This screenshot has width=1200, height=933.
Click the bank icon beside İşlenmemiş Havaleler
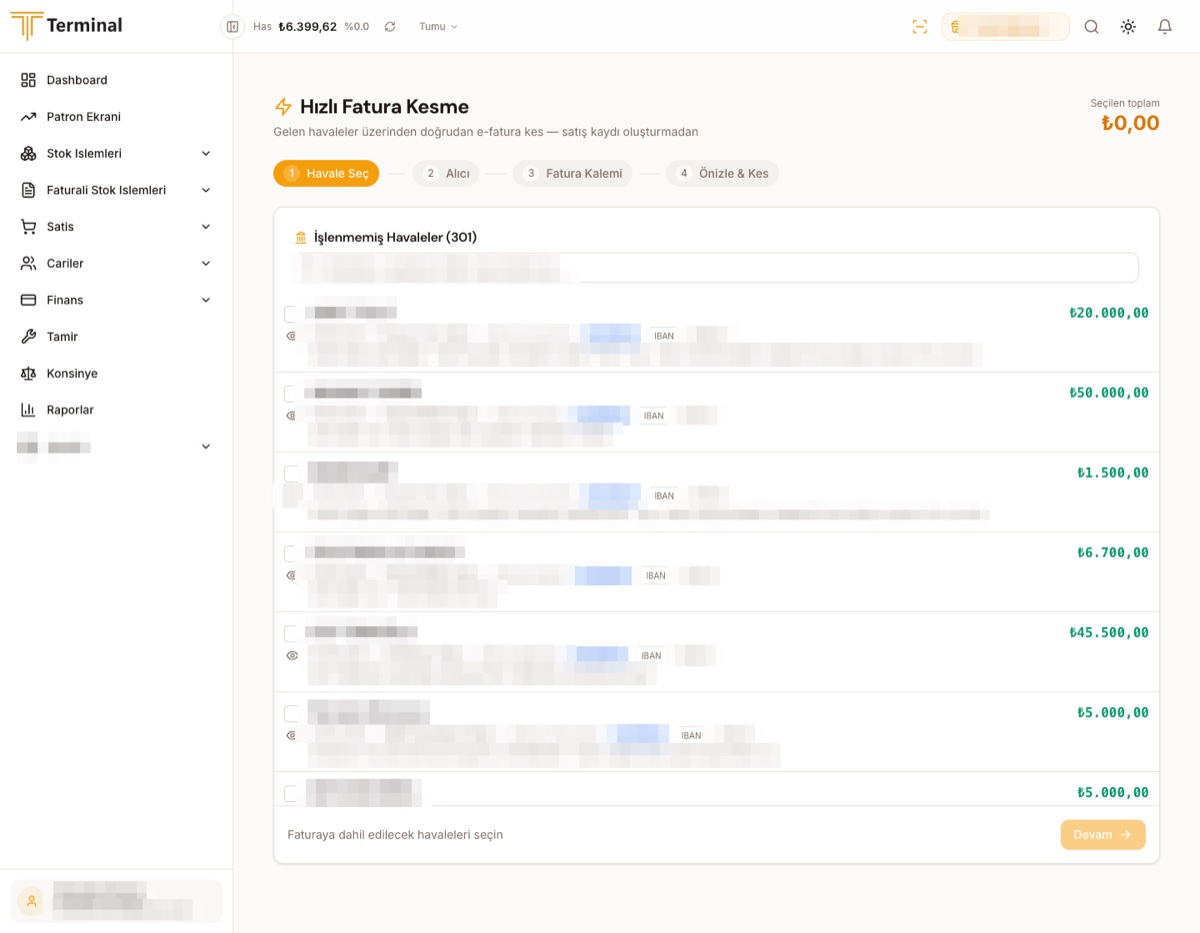301,238
